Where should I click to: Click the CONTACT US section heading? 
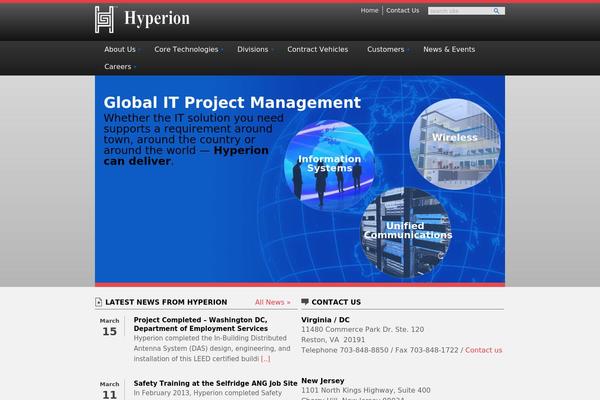[x=336, y=302]
